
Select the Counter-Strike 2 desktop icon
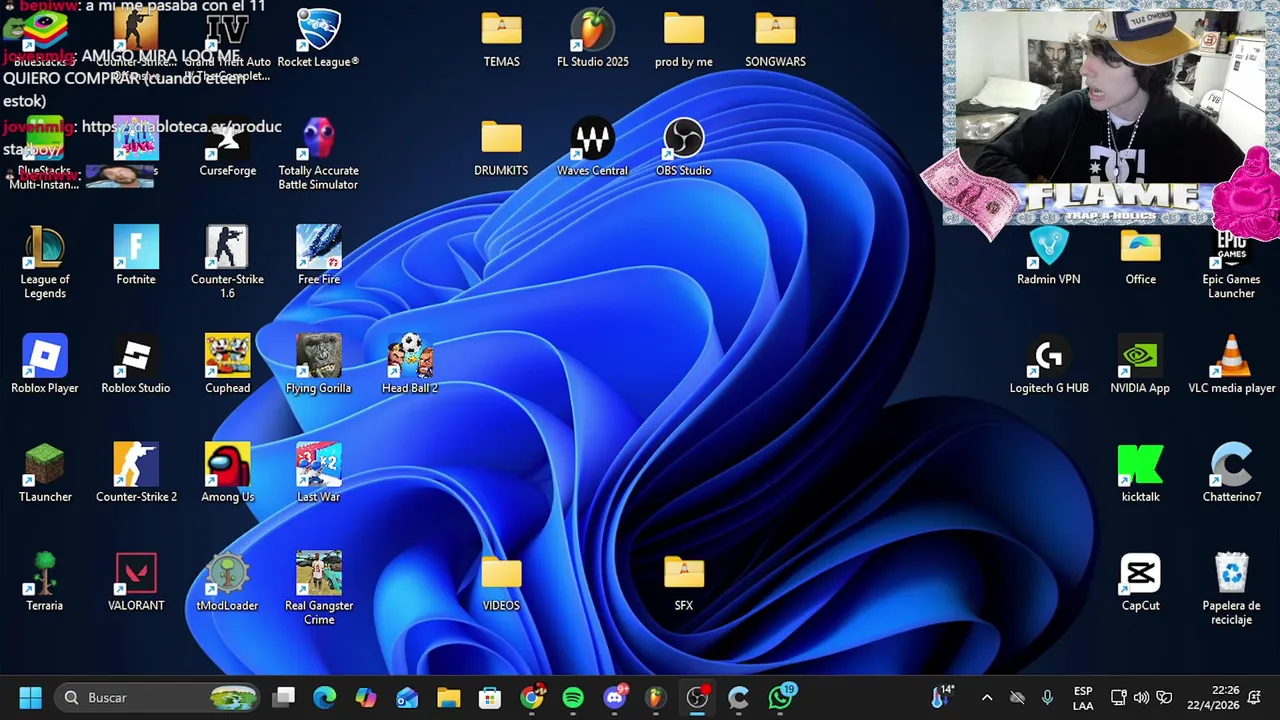(x=136, y=474)
